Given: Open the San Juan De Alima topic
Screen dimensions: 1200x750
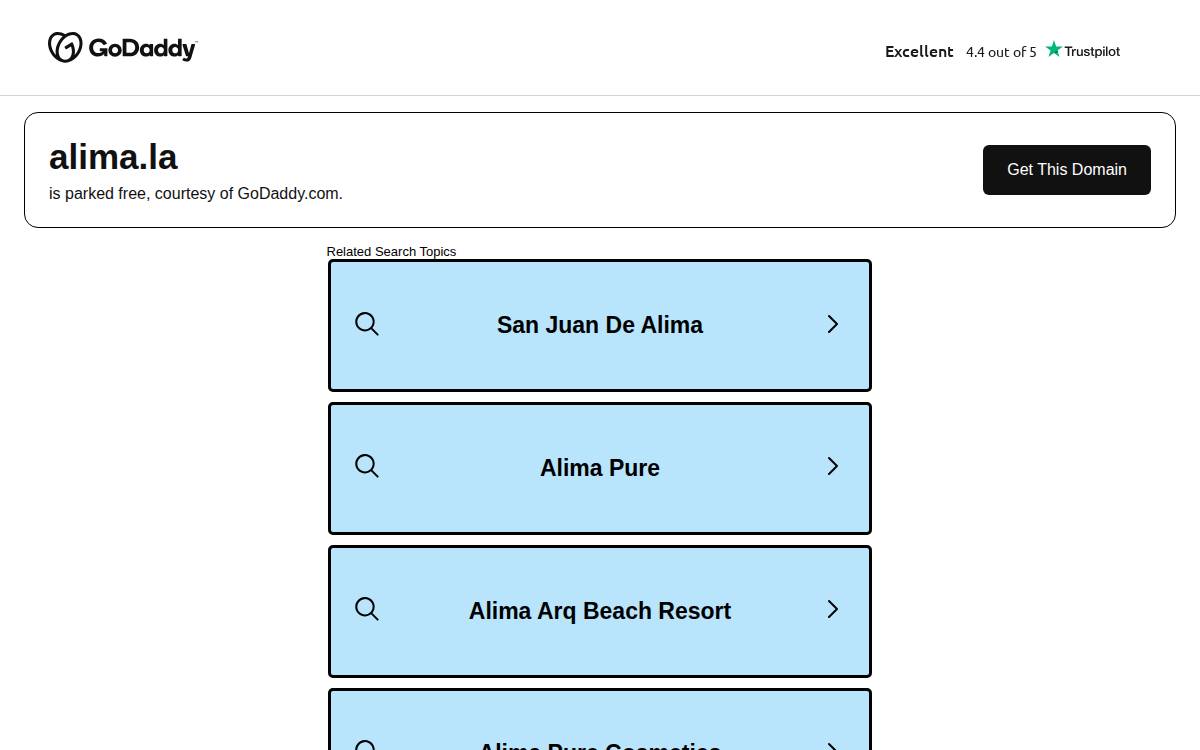Looking at the screenshot, I should point(600,325).
